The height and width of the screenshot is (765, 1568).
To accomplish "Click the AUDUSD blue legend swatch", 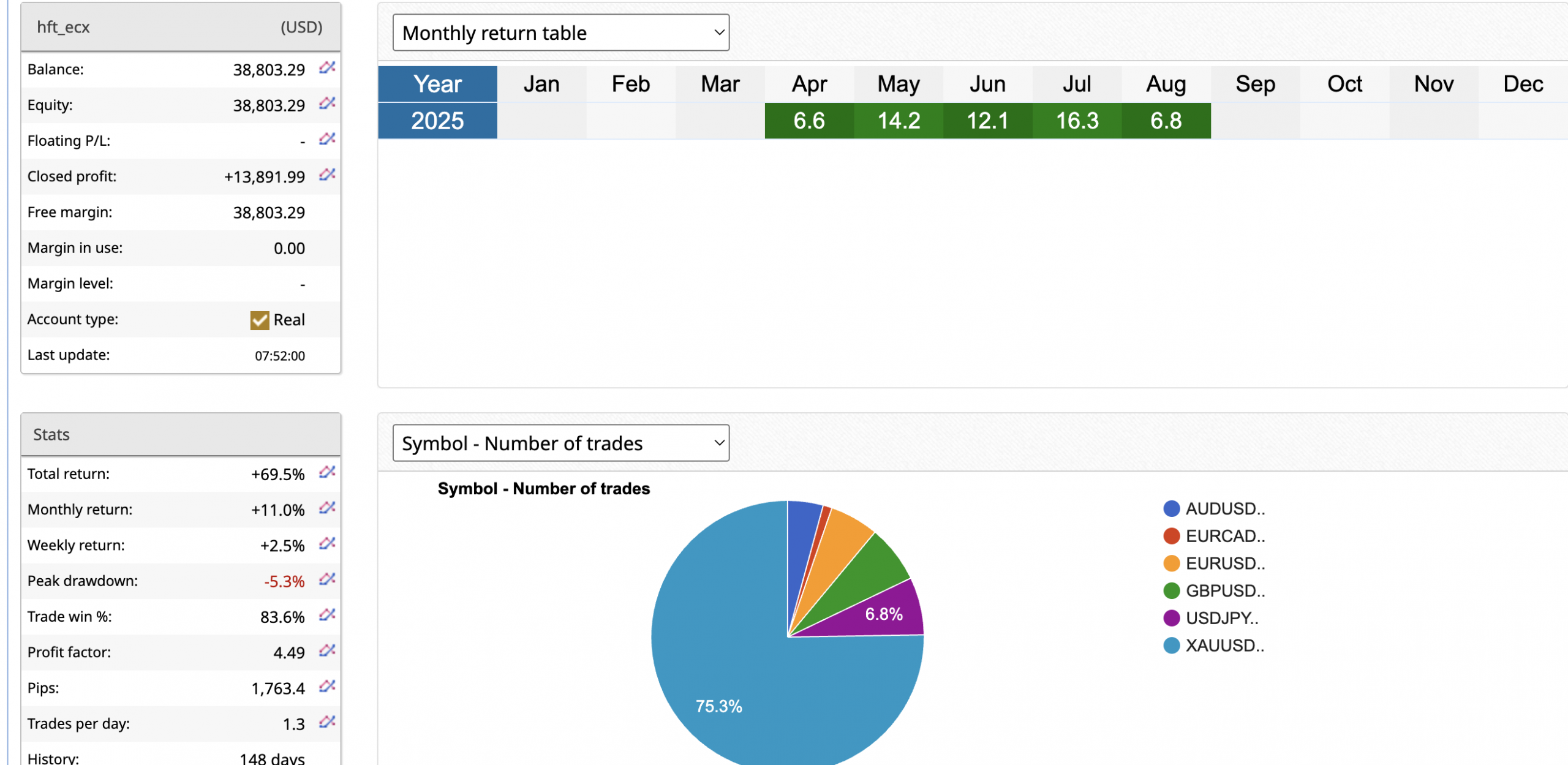I will pos(1171,508).
